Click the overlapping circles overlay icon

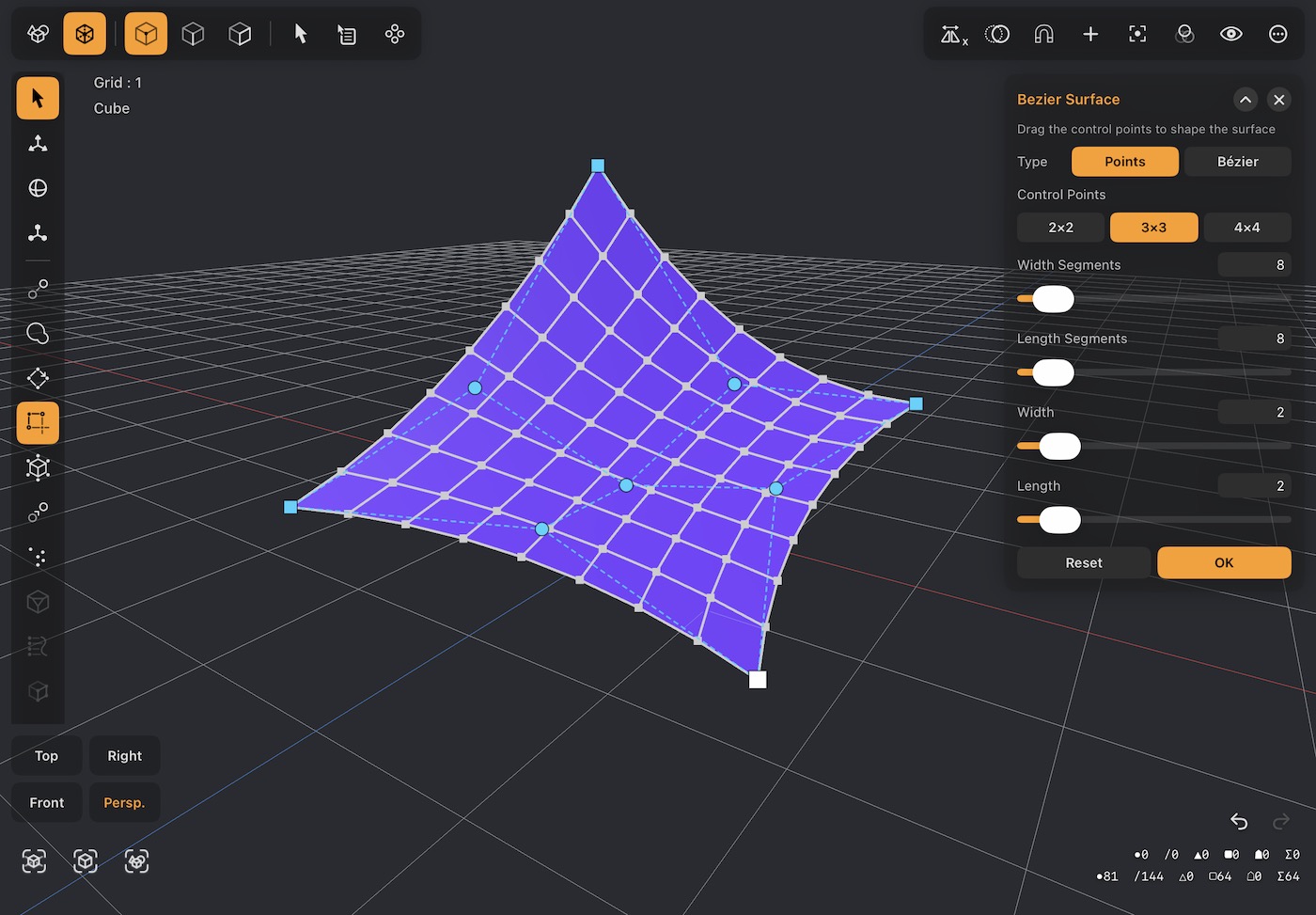pyautogui.click(x=1184, y=35)
